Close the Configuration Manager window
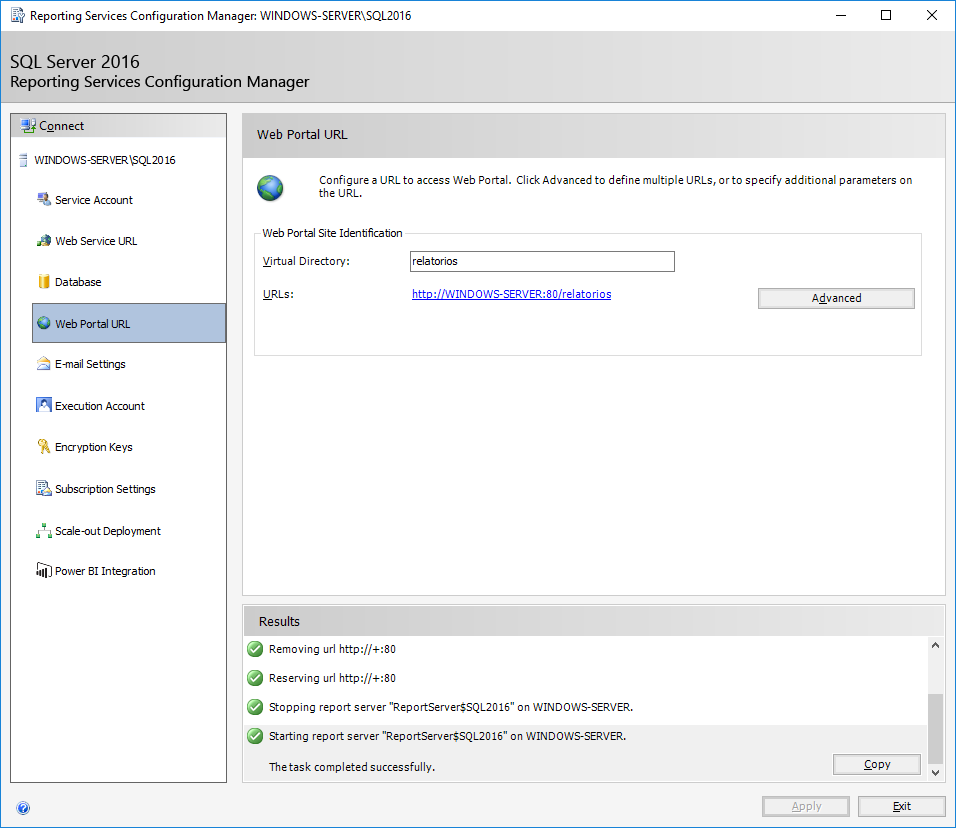This screenshot has height=828, width=956. point(932,15)
